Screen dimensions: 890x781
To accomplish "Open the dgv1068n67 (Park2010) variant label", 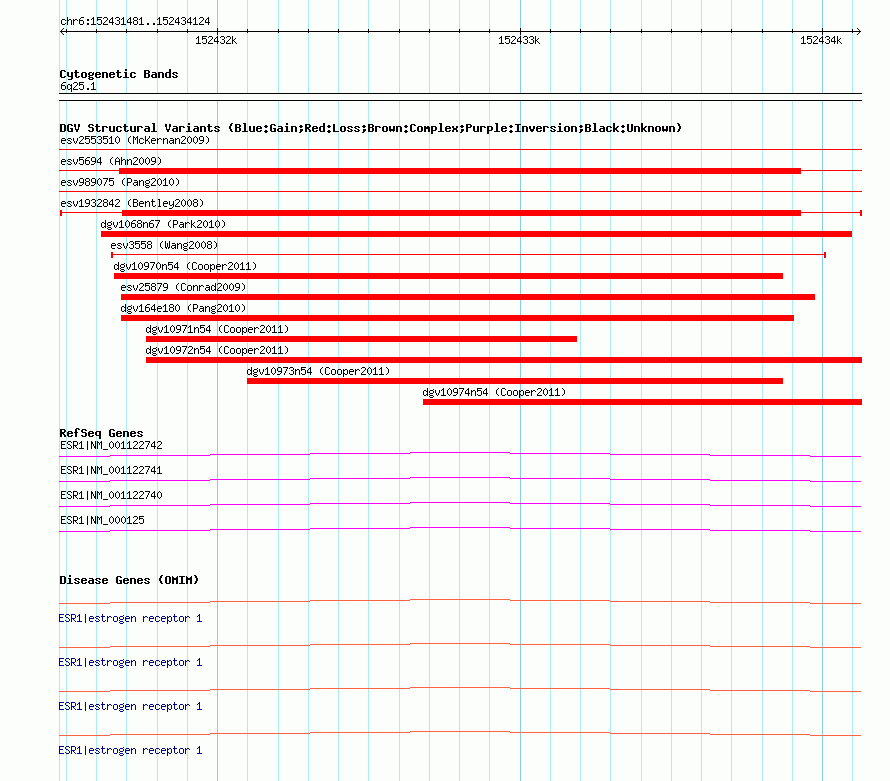I will [x=163, y=224].
